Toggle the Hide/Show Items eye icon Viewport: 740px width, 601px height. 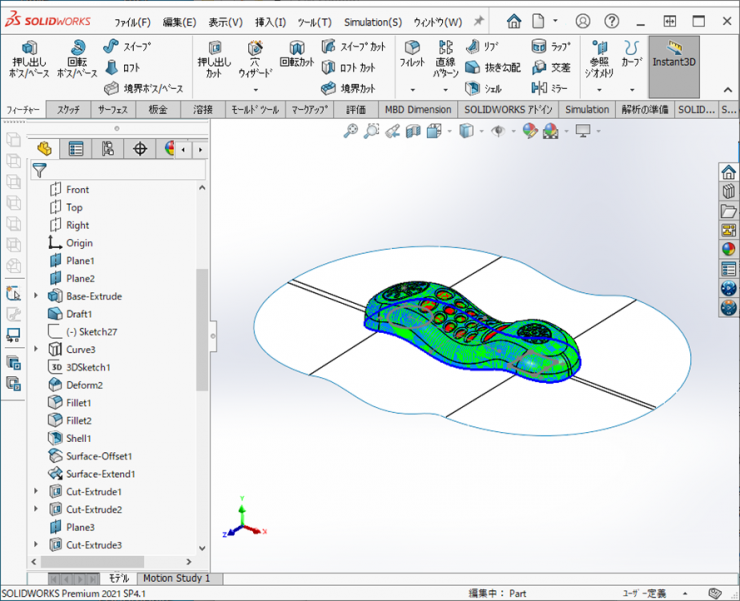point(497,130)
